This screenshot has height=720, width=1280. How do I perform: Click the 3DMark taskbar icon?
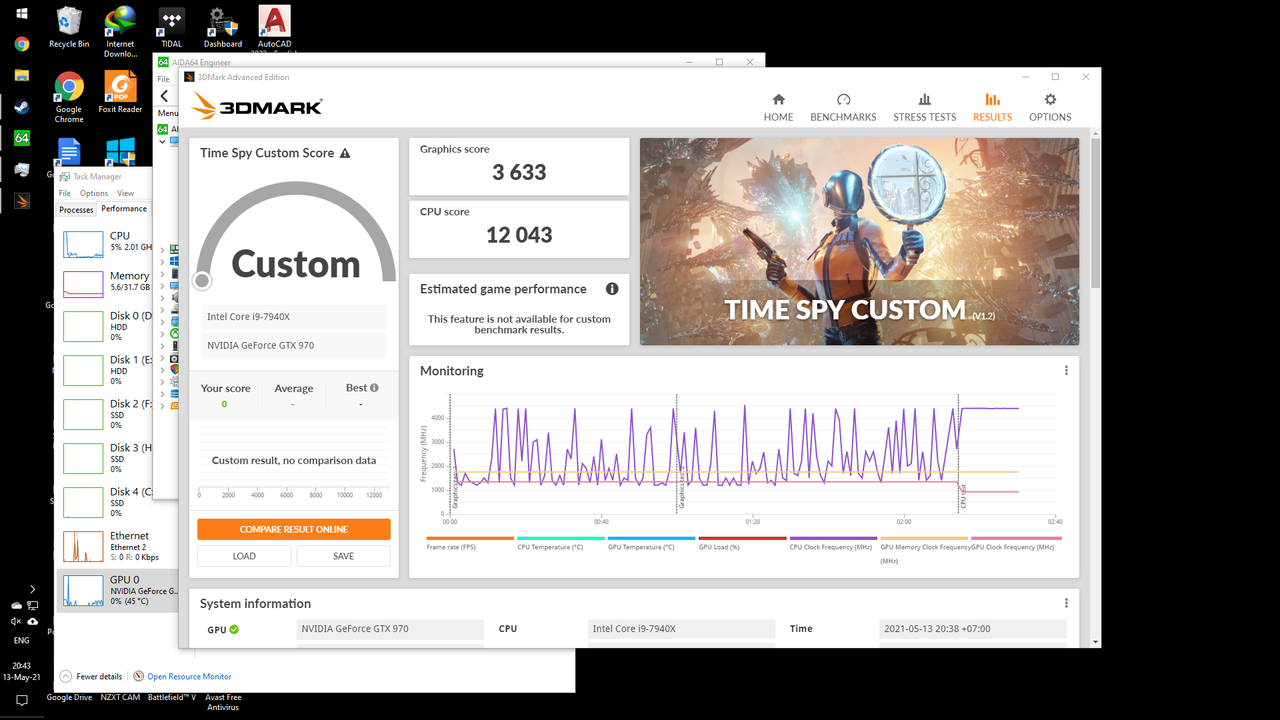point(21,201)
